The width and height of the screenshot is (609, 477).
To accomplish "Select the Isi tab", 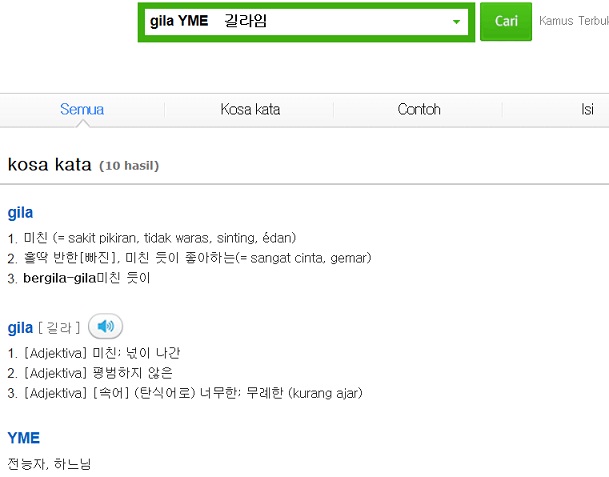I will pyautogui.click(x=587, y=110).
